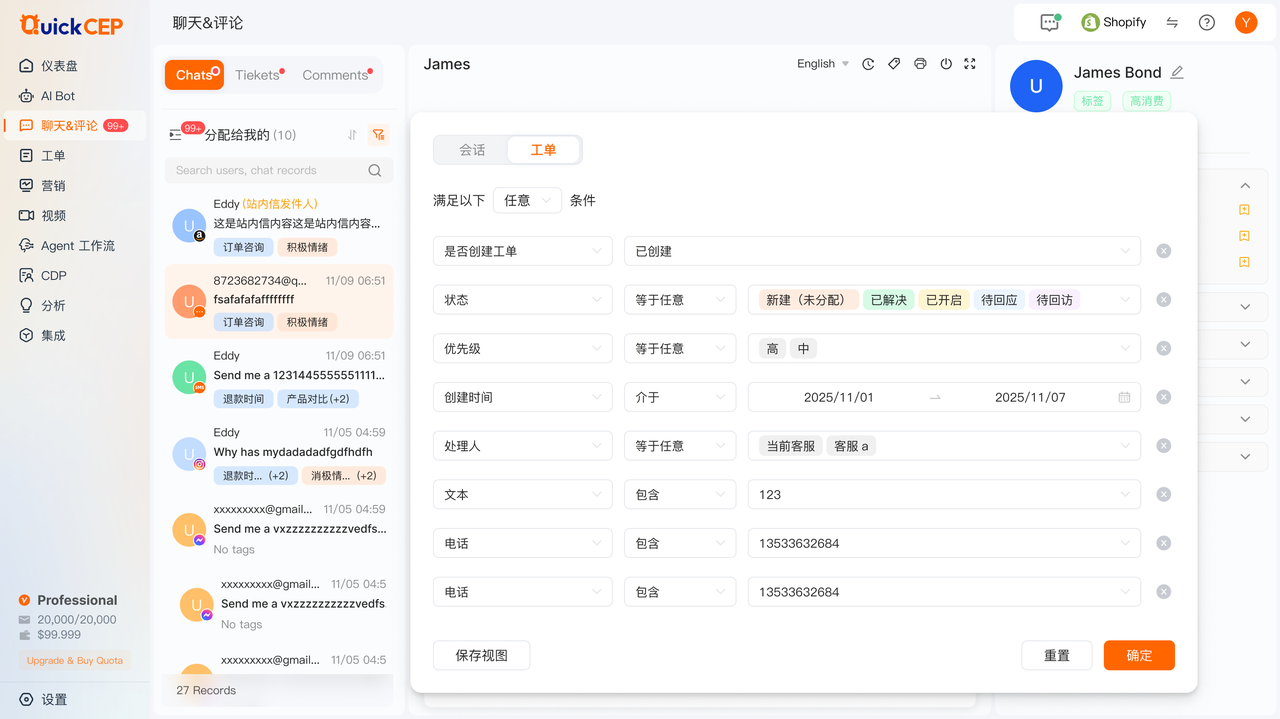The image size is (1280, 719).
Task: Select the 工单 segment toggle
Action: click(543, 150)
